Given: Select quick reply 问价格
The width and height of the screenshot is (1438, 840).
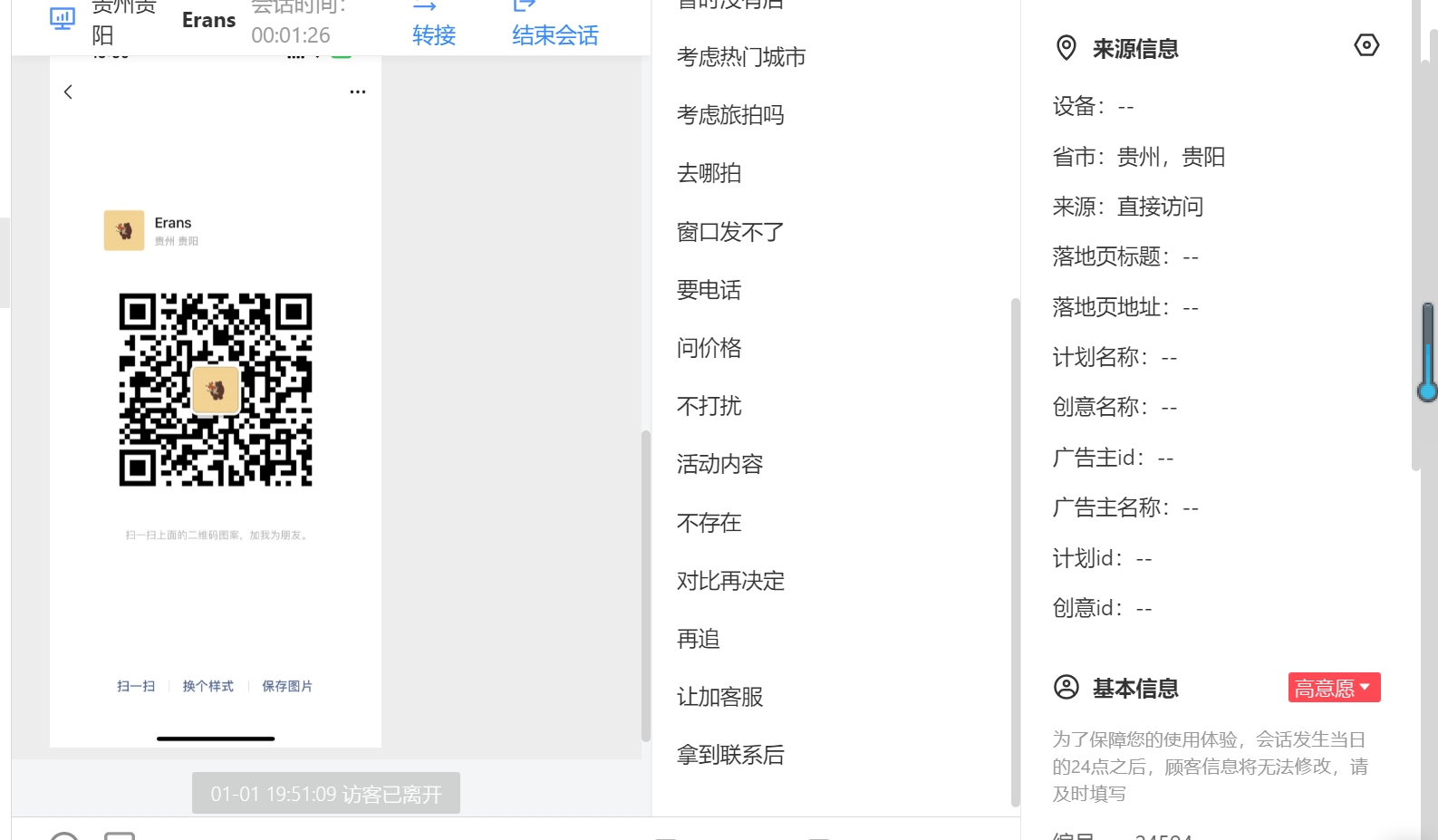Looking at the screenshot, I should 709,348.
